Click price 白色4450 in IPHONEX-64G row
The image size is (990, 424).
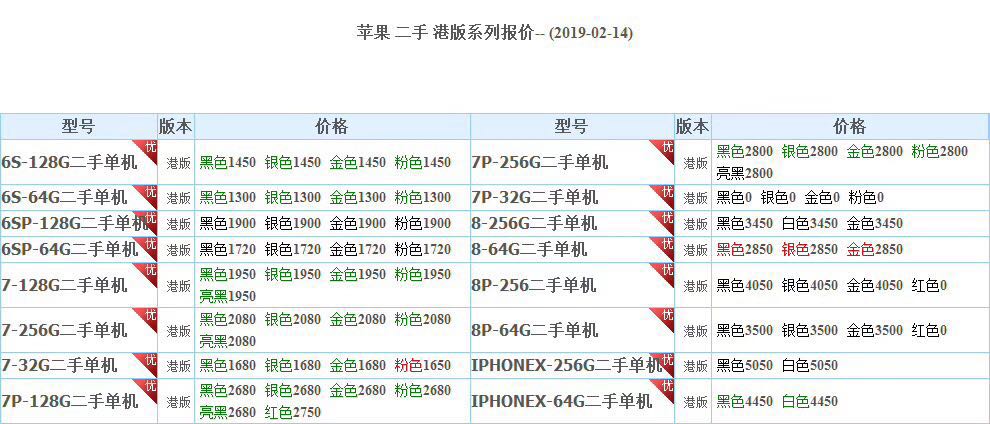coord(810,401)
